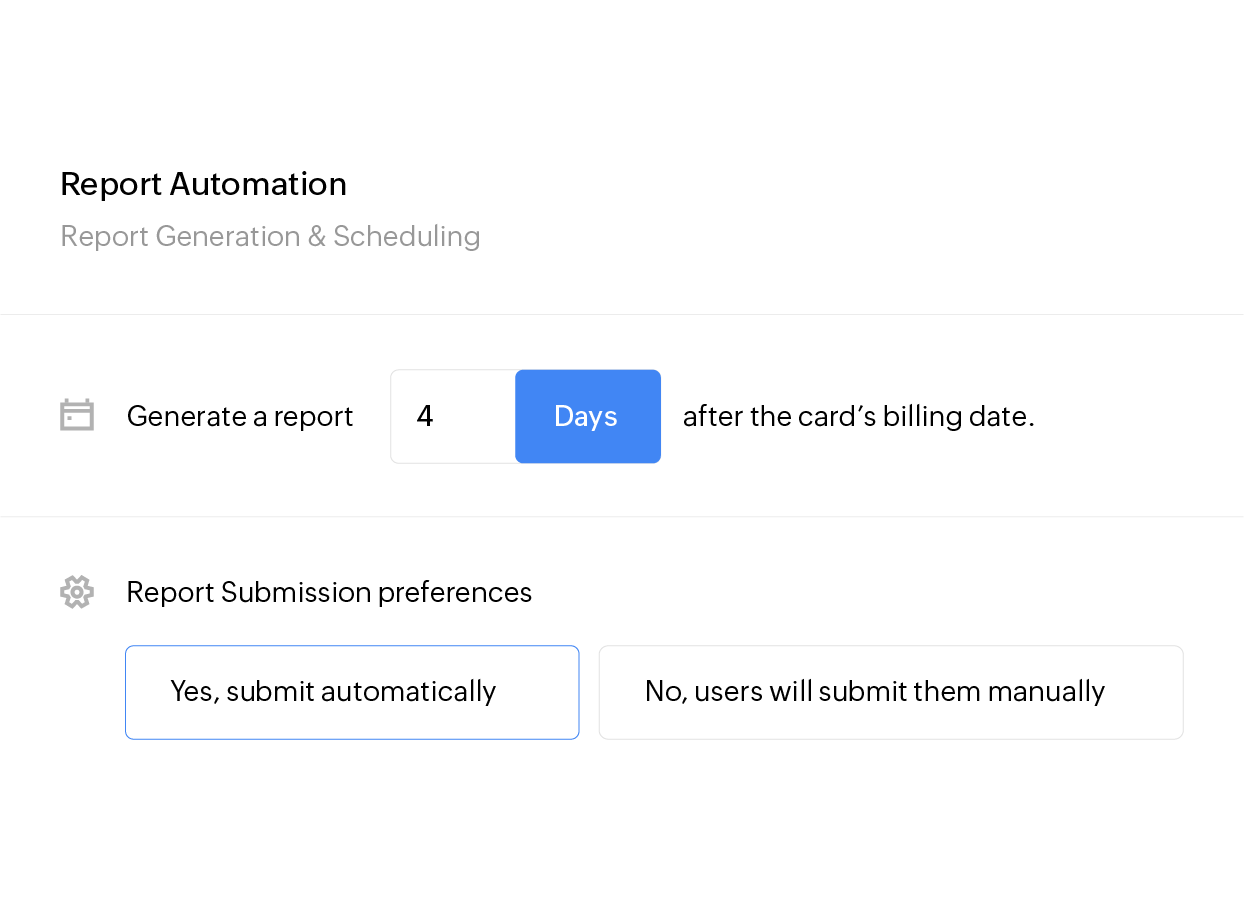This screenshot has width=1244, height=917.
Task: Change the time unit currently set to Days
Action: (587, 416)
